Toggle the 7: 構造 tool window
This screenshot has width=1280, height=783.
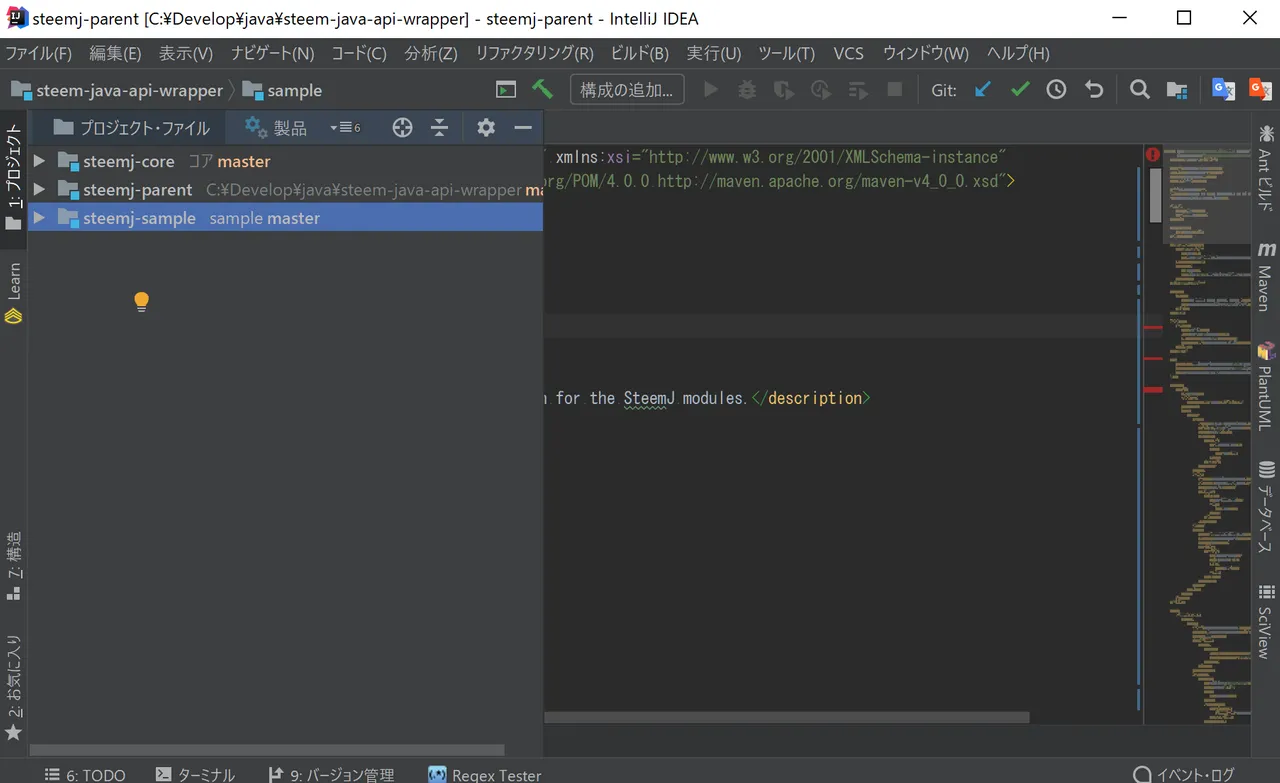[x=13, y=565]
